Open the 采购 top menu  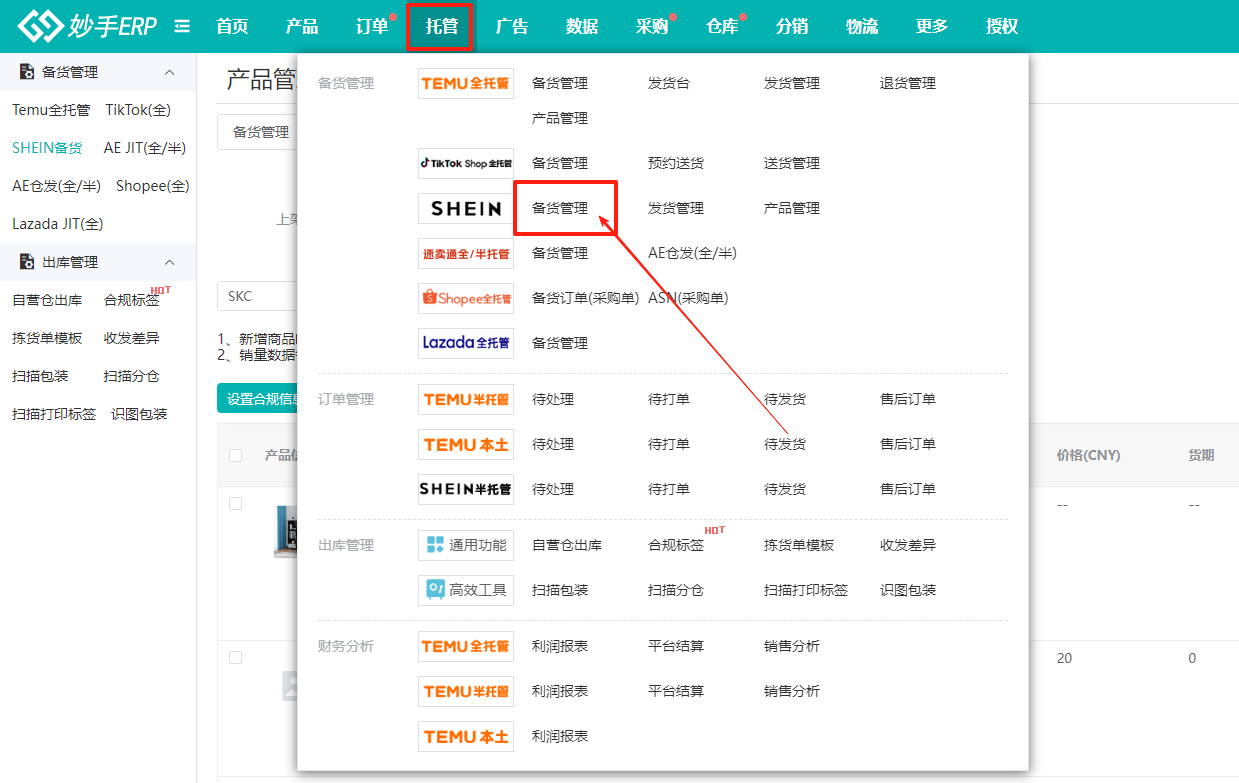point(652,26)
